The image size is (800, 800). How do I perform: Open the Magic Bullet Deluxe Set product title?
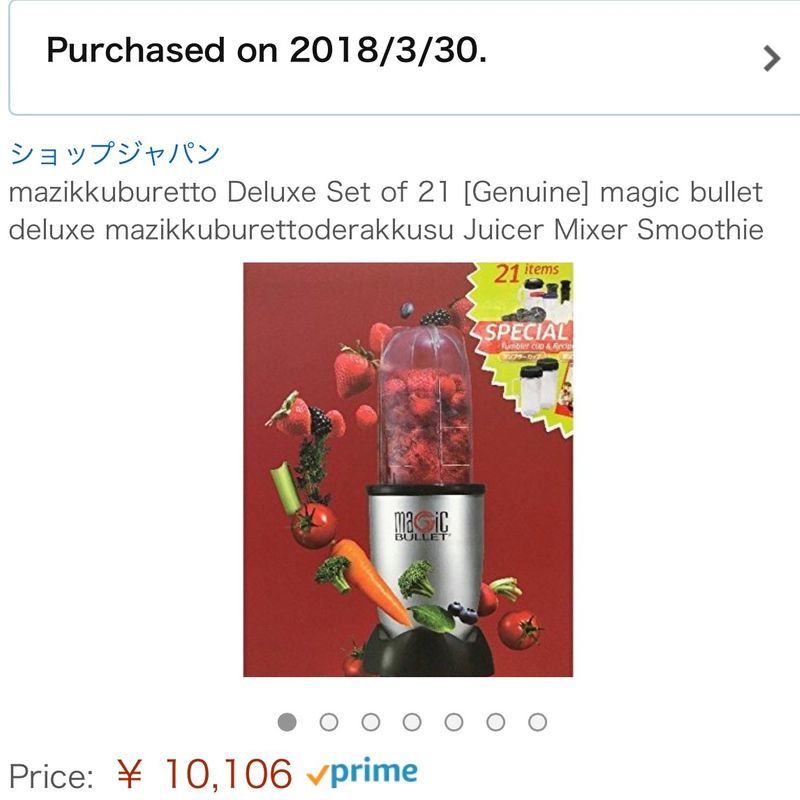(386, 211)
